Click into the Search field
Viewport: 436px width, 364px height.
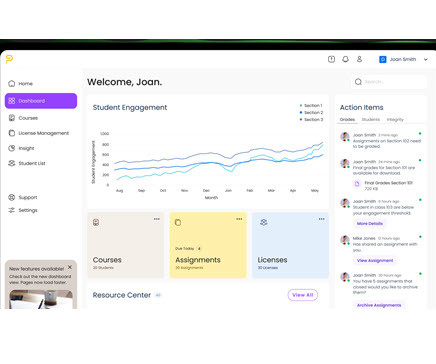click(x=389, y=82)
